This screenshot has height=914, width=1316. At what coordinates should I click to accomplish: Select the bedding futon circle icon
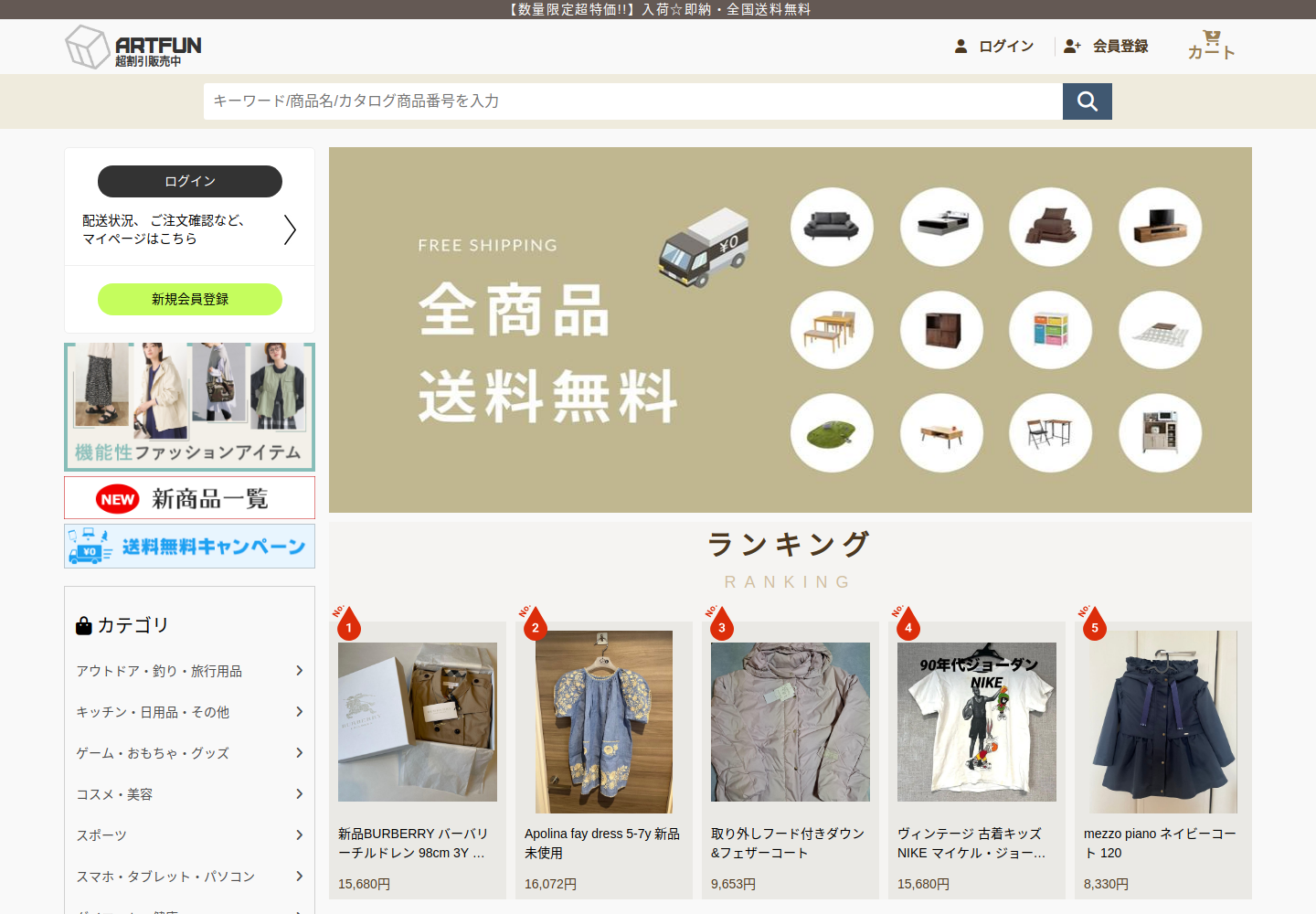click(1050, 227)
